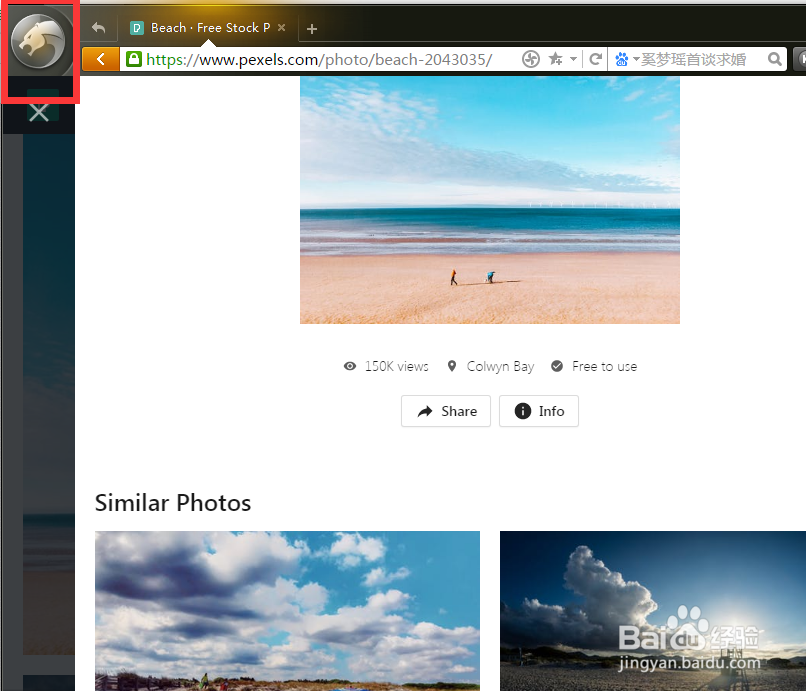This screenshot has width=806, height=691.
Task: Click the location pin icon
Action: pyautogui.click(x=451, y=366)
